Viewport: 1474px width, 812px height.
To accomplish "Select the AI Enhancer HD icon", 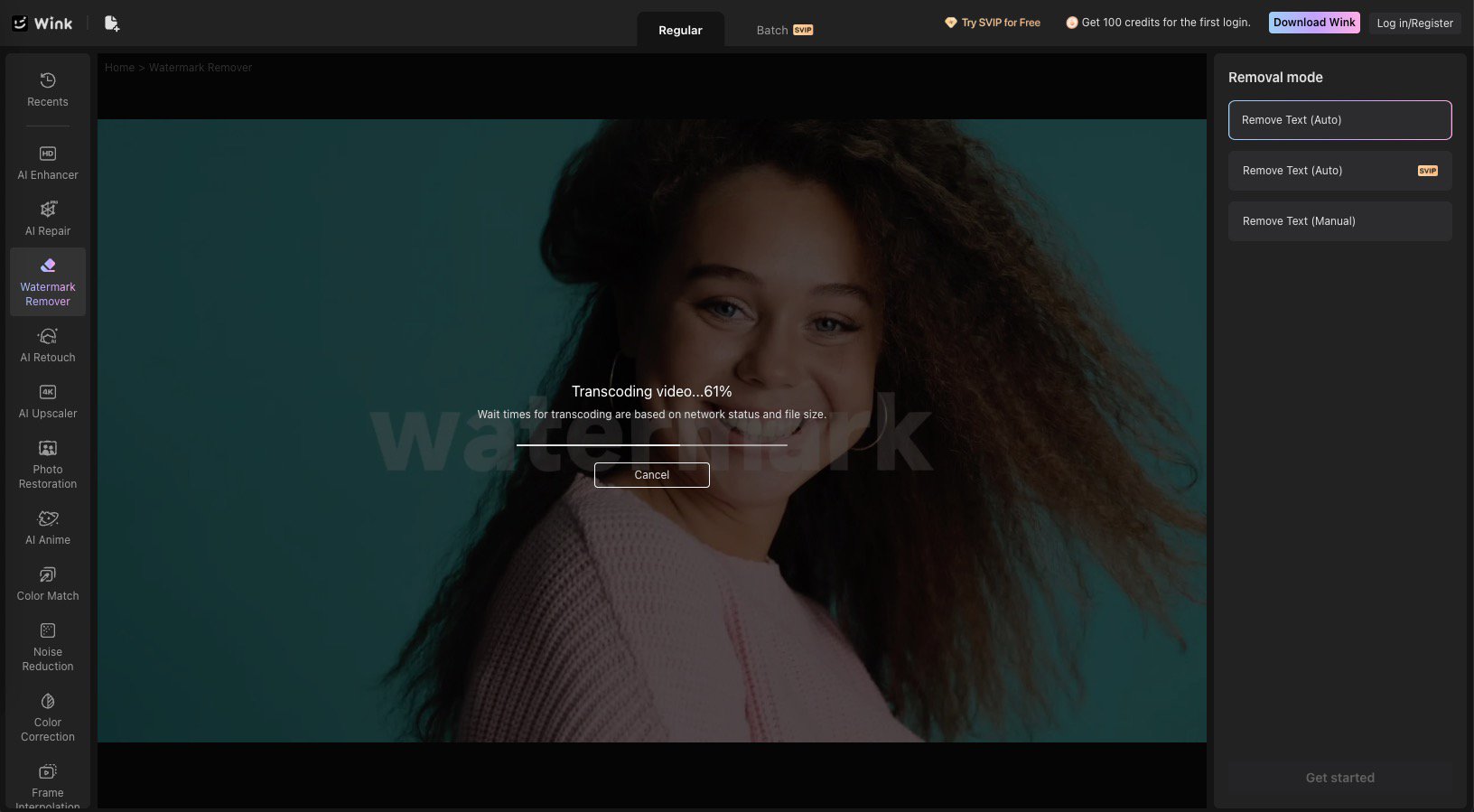I will tap(48, 154).
